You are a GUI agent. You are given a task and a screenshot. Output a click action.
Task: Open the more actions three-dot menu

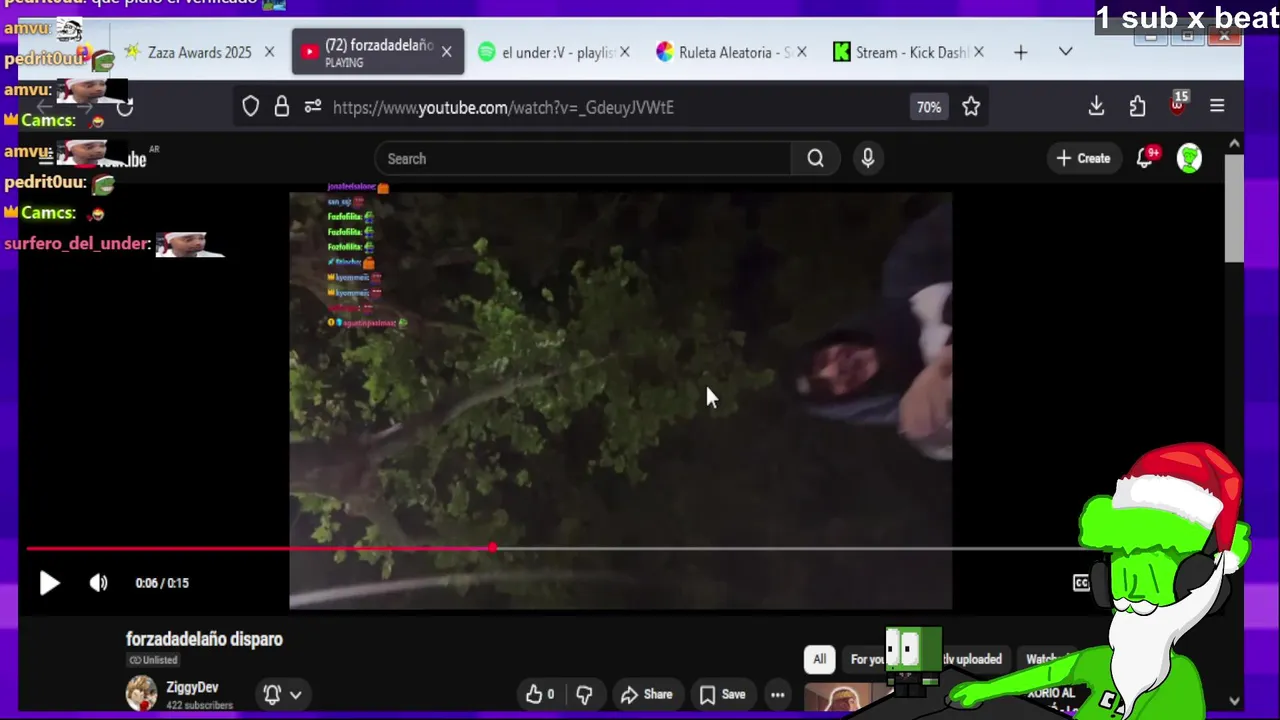[777, 694]
